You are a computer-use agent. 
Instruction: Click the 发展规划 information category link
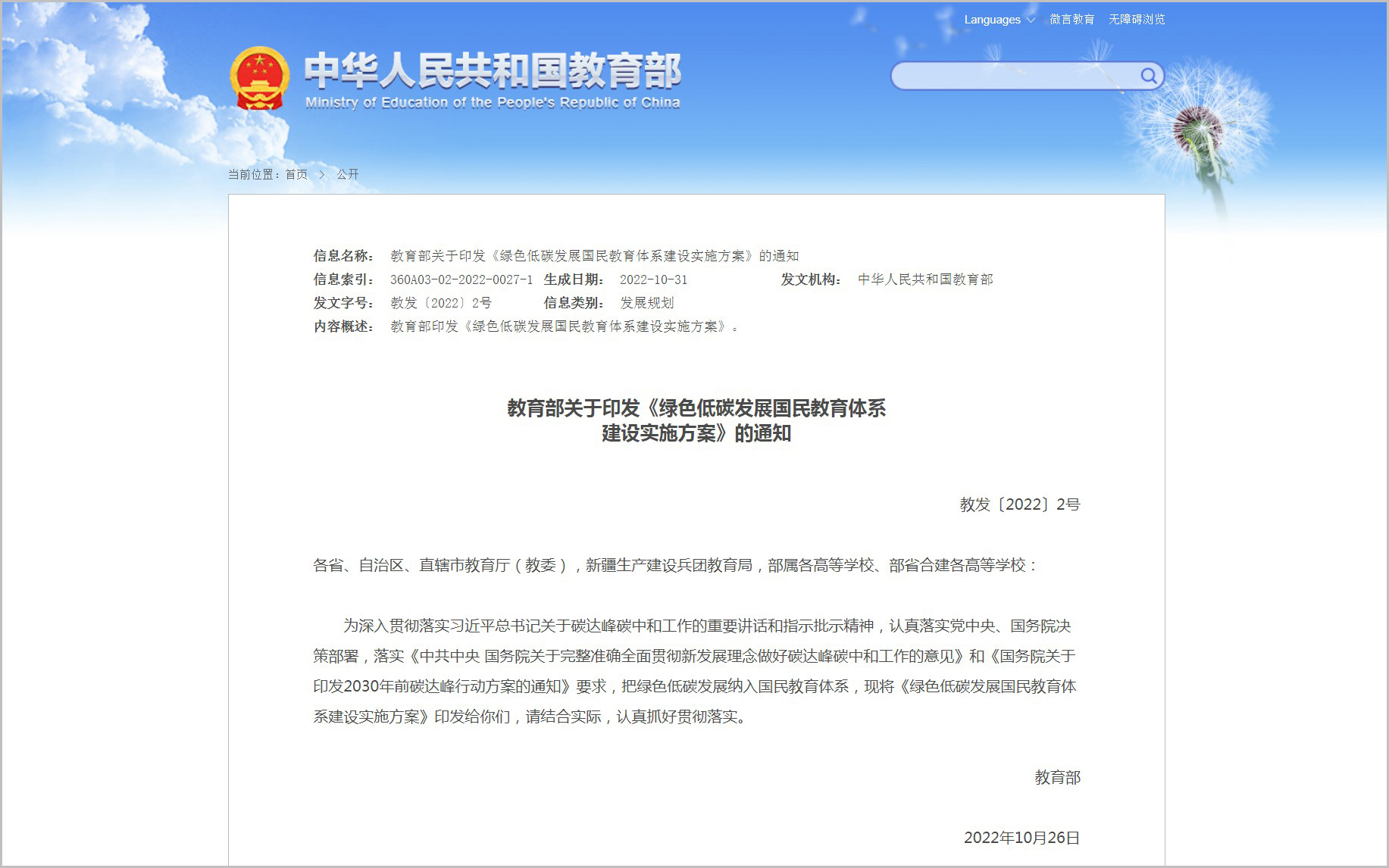(648, 303)
